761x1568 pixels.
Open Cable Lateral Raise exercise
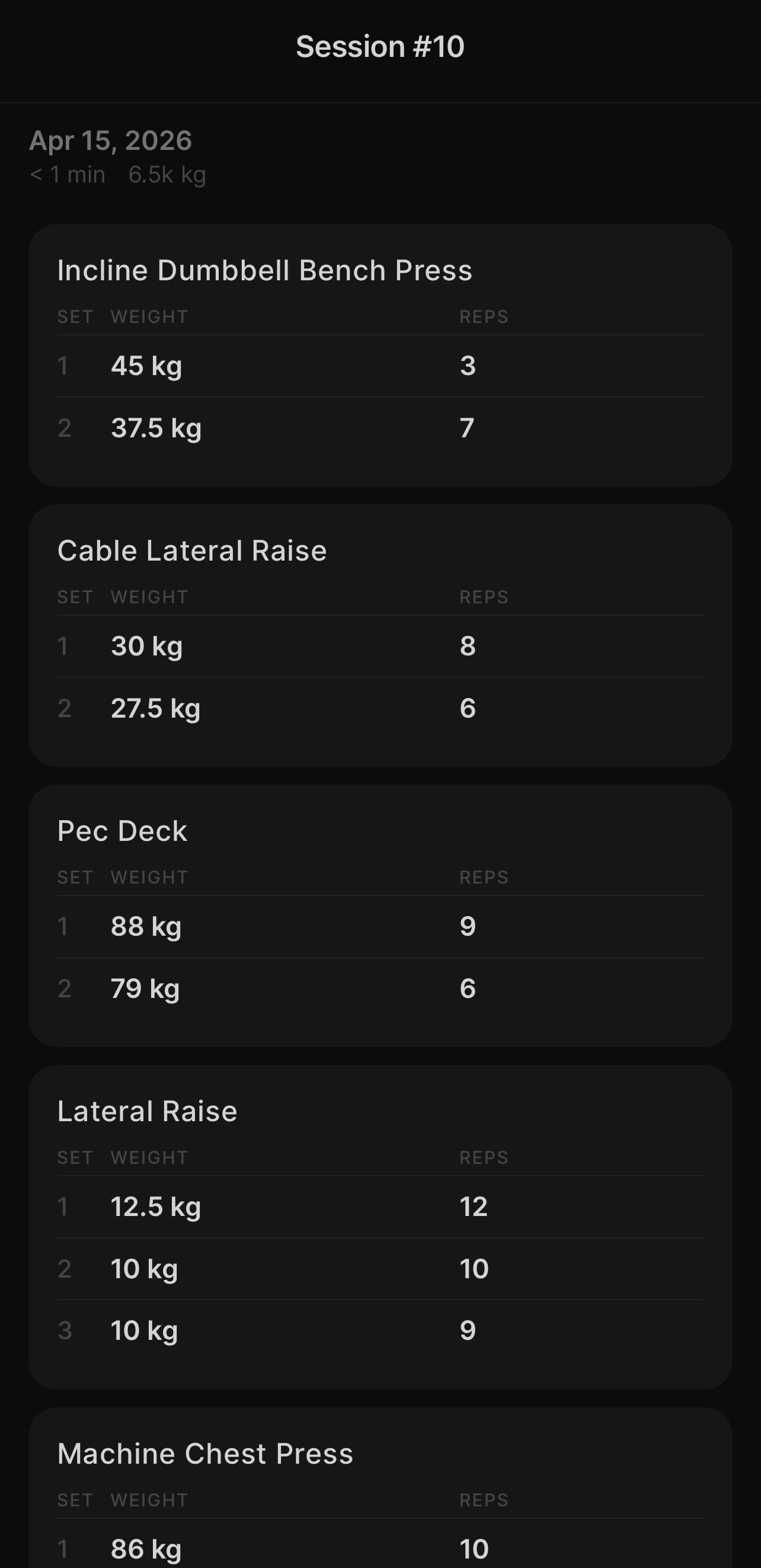tap(192, 551)
